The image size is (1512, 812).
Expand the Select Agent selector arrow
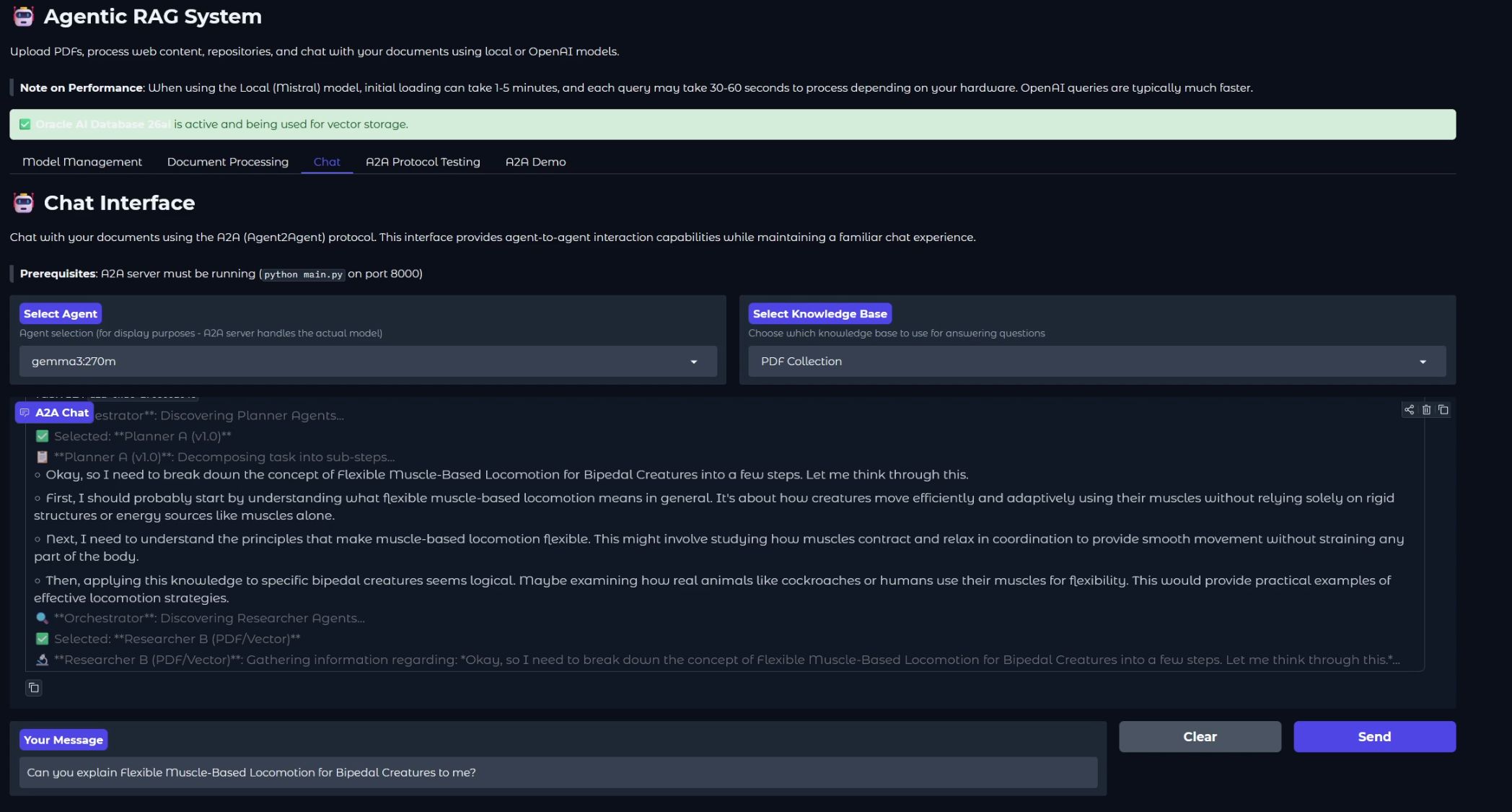(695, 362)
